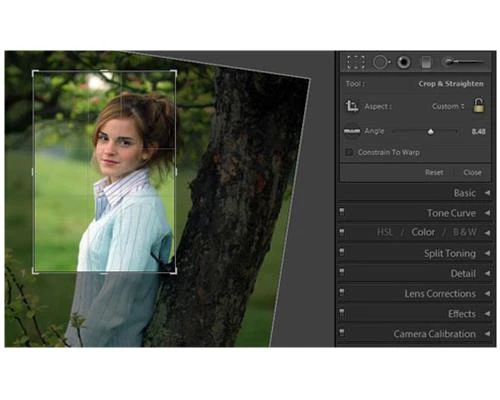
Task: Select the Adjustment Brush tool icon
Action: click(463, 62)
